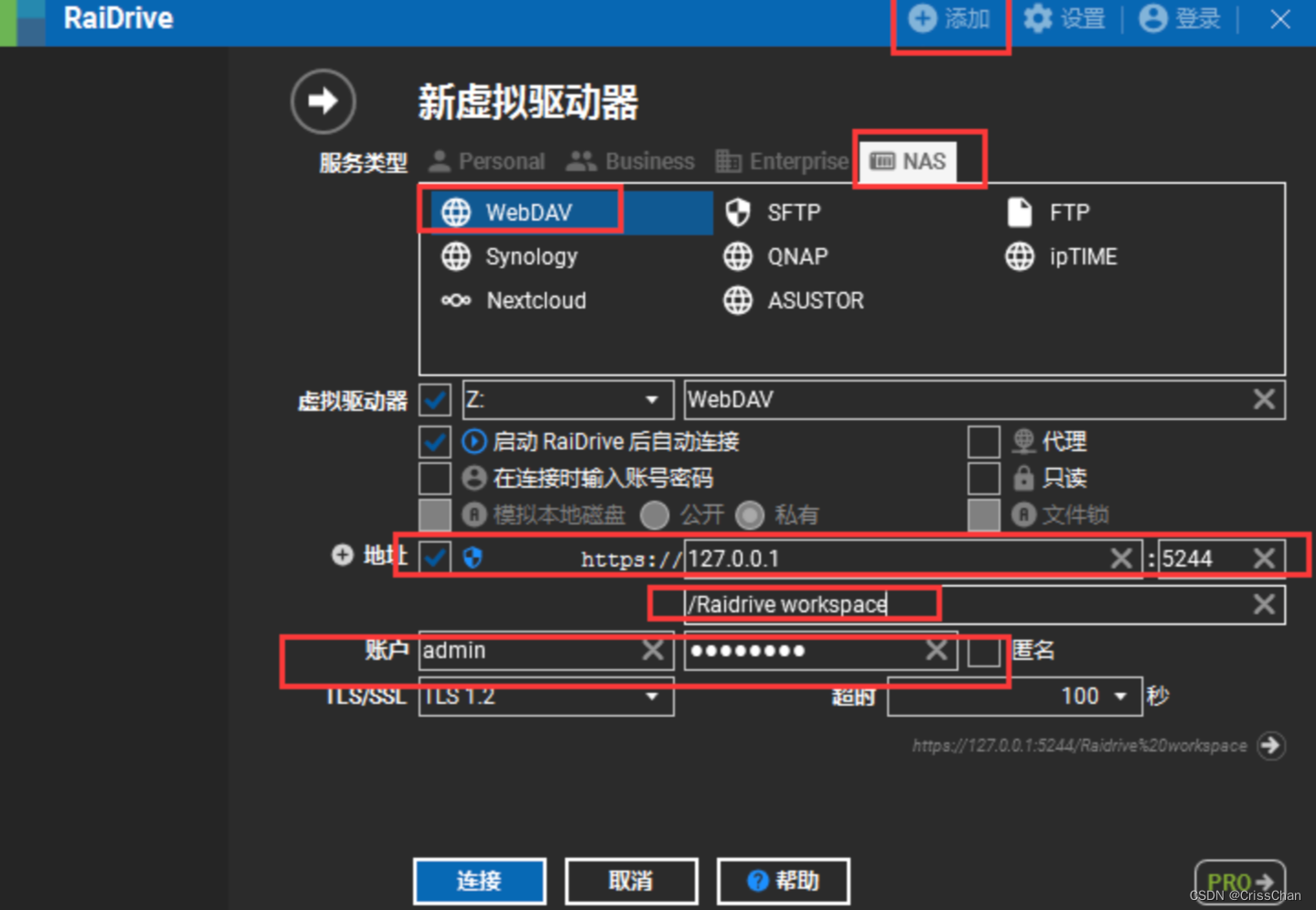Click the 添加 plus button

click(949, 18)
